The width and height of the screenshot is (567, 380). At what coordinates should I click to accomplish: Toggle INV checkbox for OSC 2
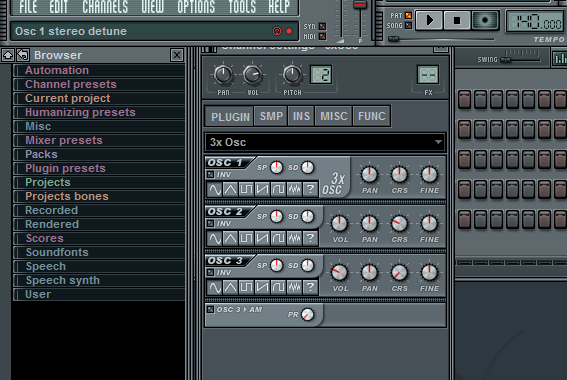(210, 223)
